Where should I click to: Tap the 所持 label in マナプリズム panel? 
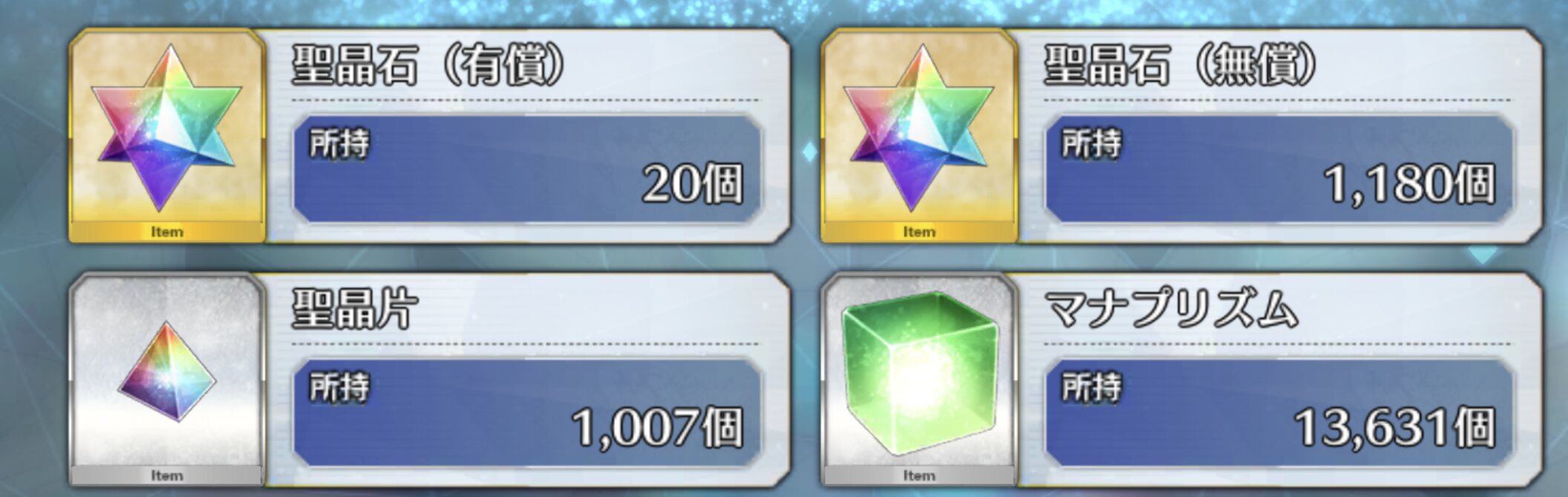[x=1091, y=387]
